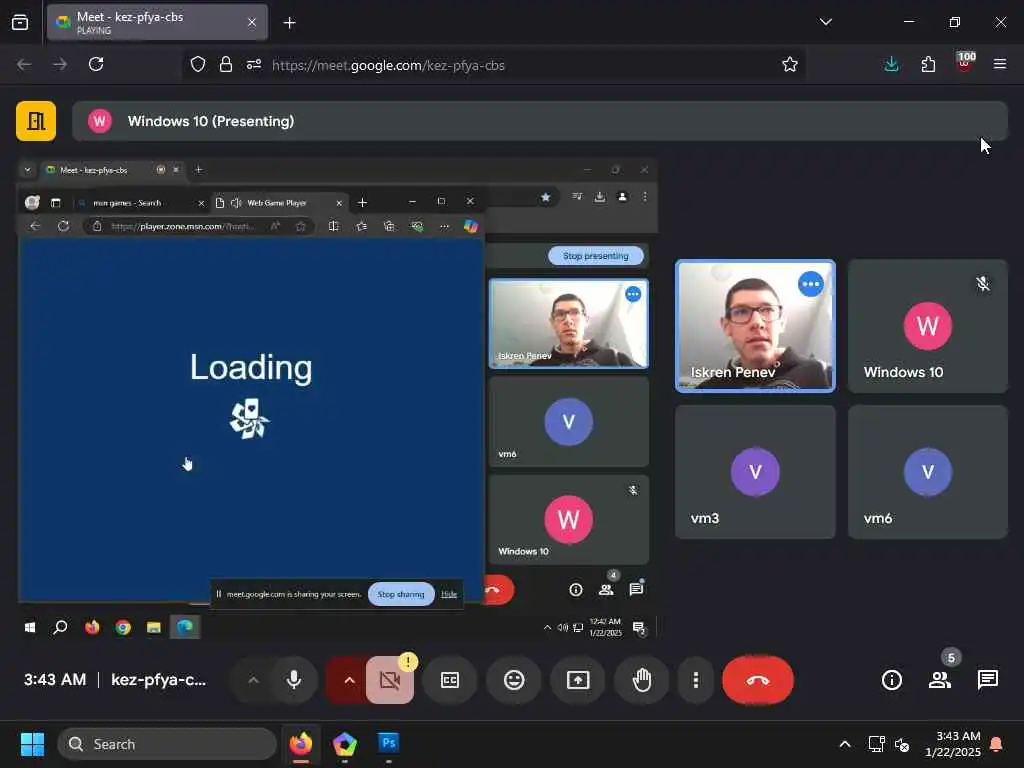The image size is (1024, 768).
Task: Click Stop sharing in the shared screen bar
Action: point(401,594)
